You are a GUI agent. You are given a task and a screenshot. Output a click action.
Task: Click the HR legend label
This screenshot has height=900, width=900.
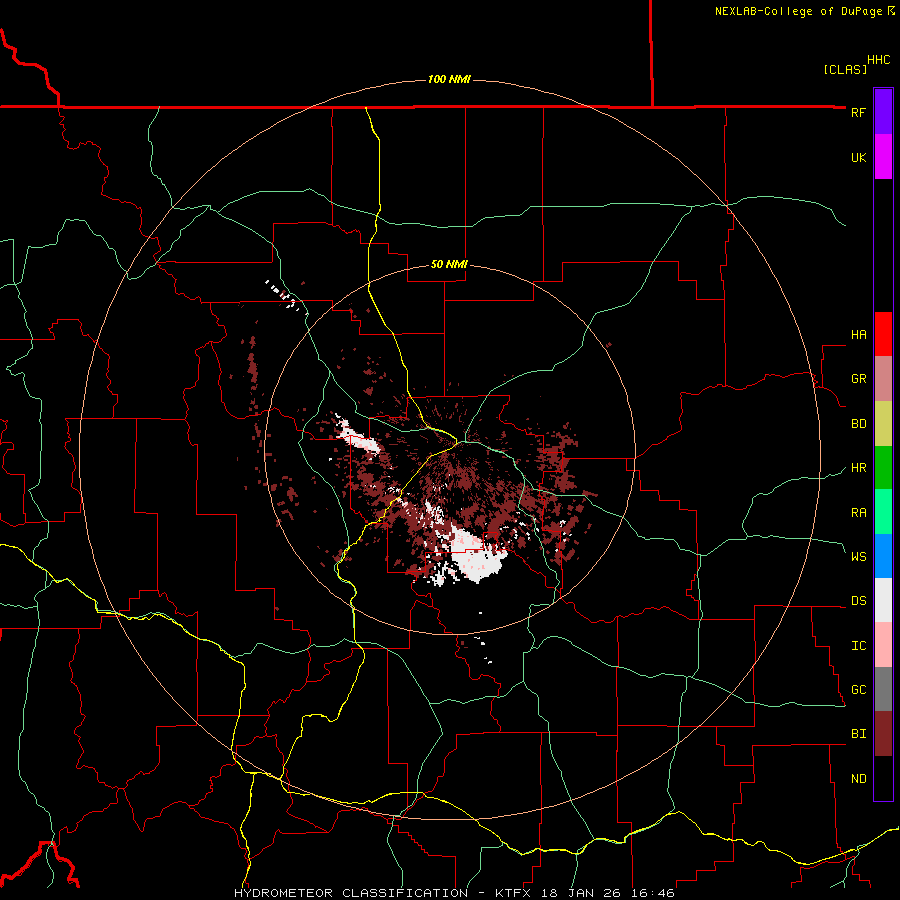coord(859,468)
